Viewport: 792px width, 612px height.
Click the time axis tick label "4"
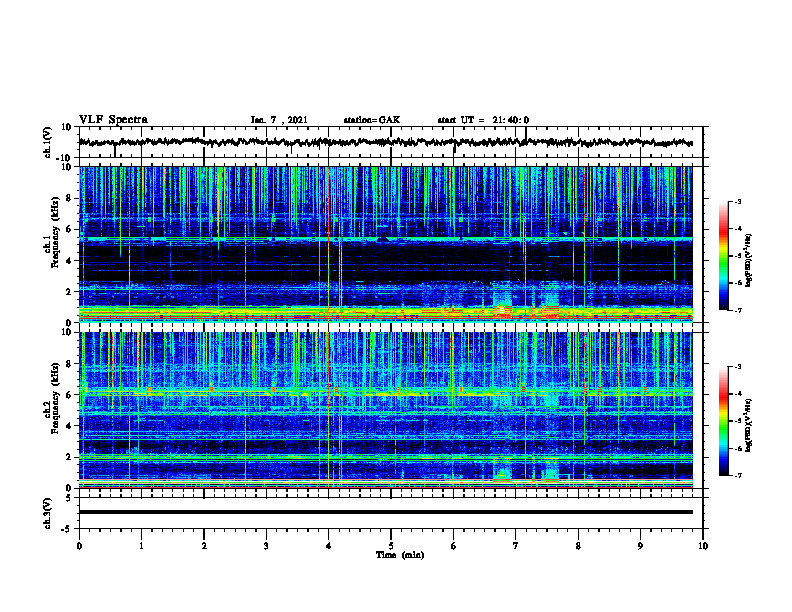coord(329,546)
